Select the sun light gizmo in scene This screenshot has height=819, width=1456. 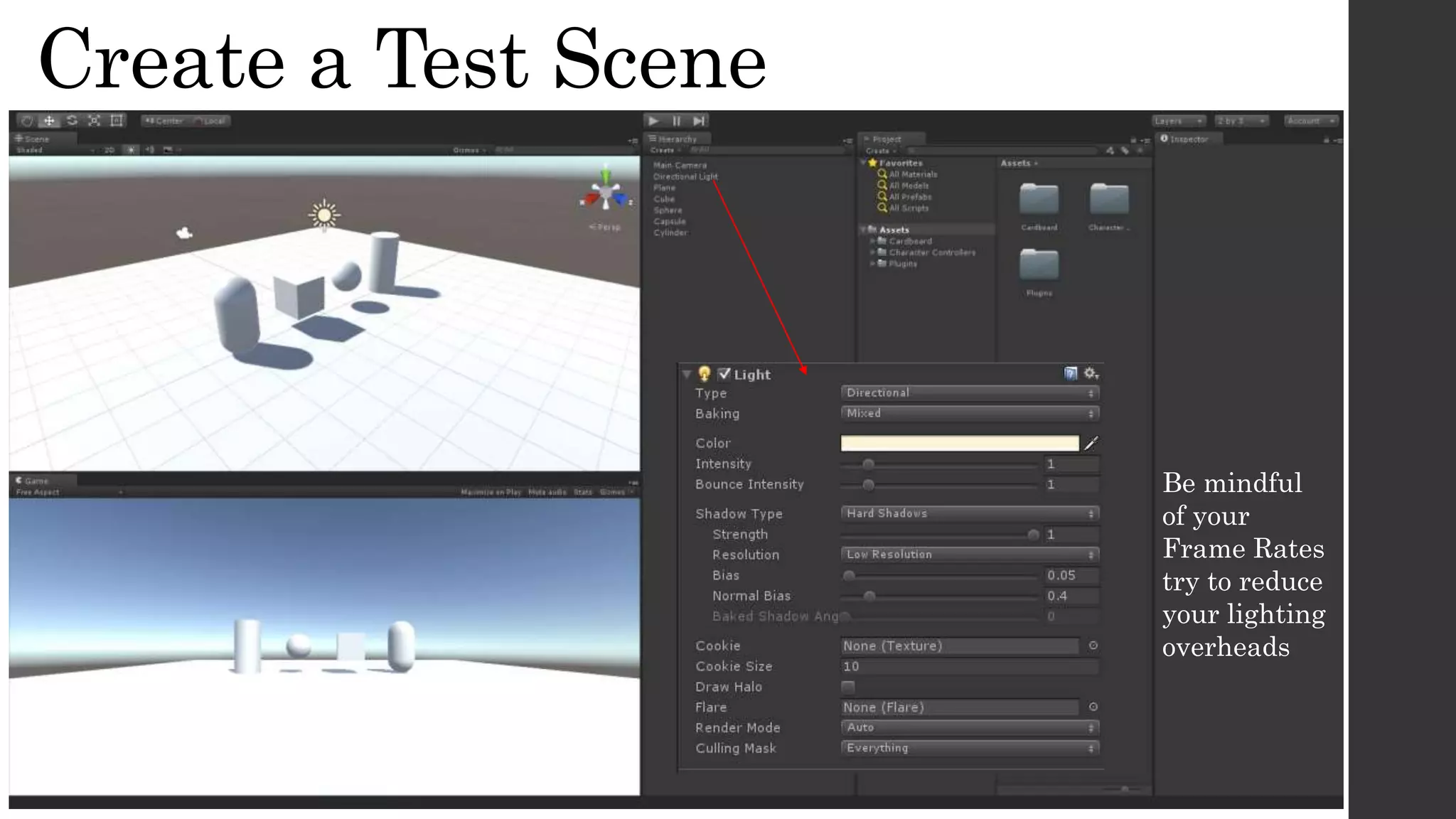324,215
